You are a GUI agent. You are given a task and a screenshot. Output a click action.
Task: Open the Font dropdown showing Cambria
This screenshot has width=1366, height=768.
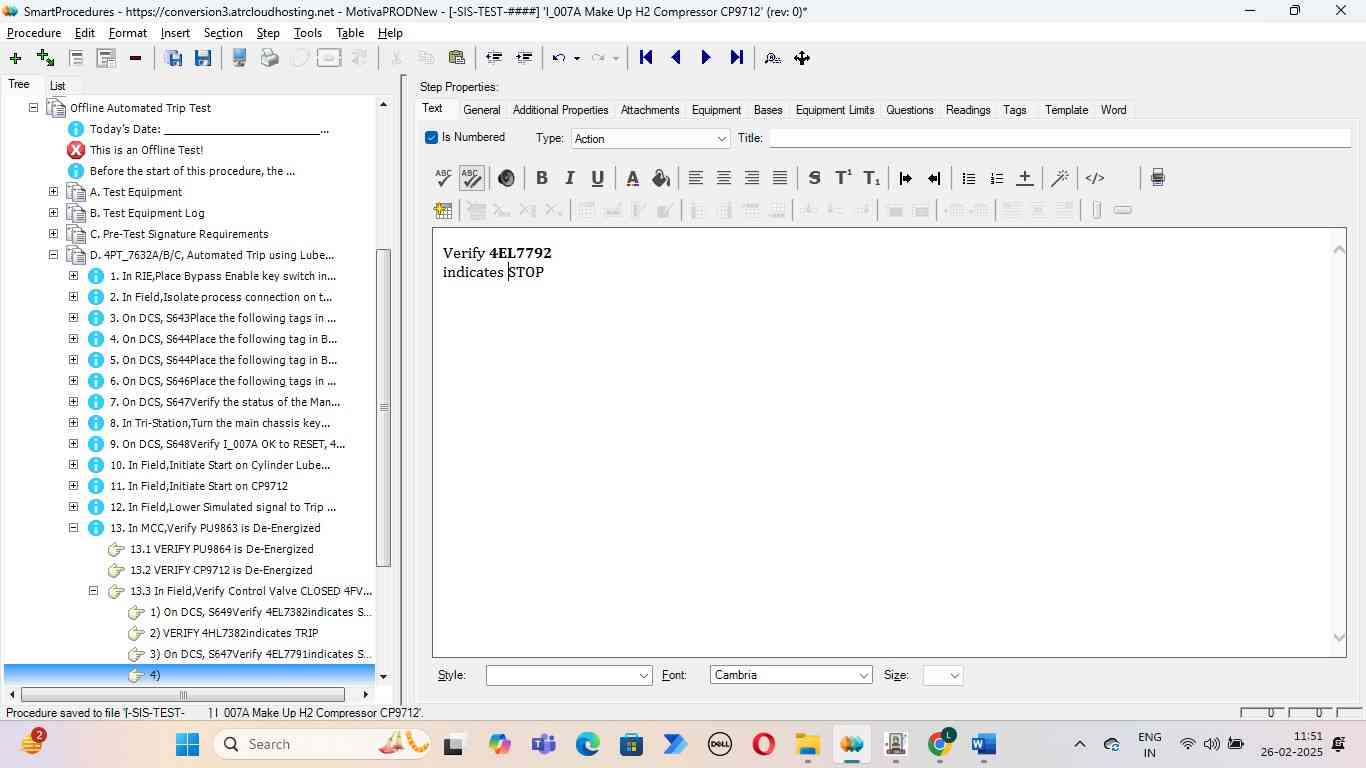click(x=790, y=676)
